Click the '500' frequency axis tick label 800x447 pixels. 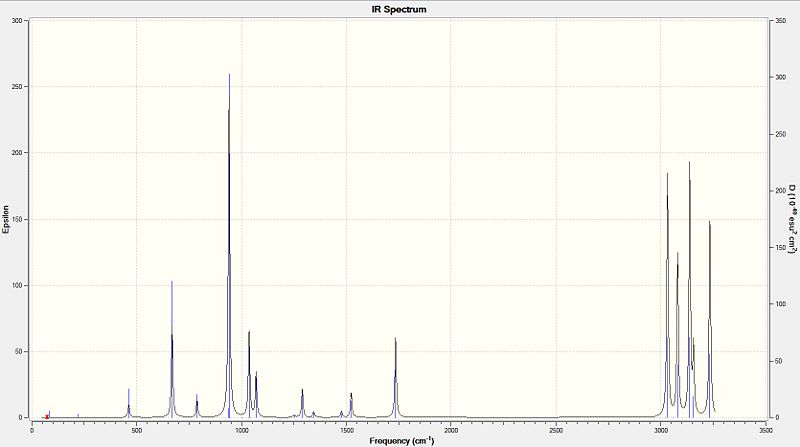[136, 430]
